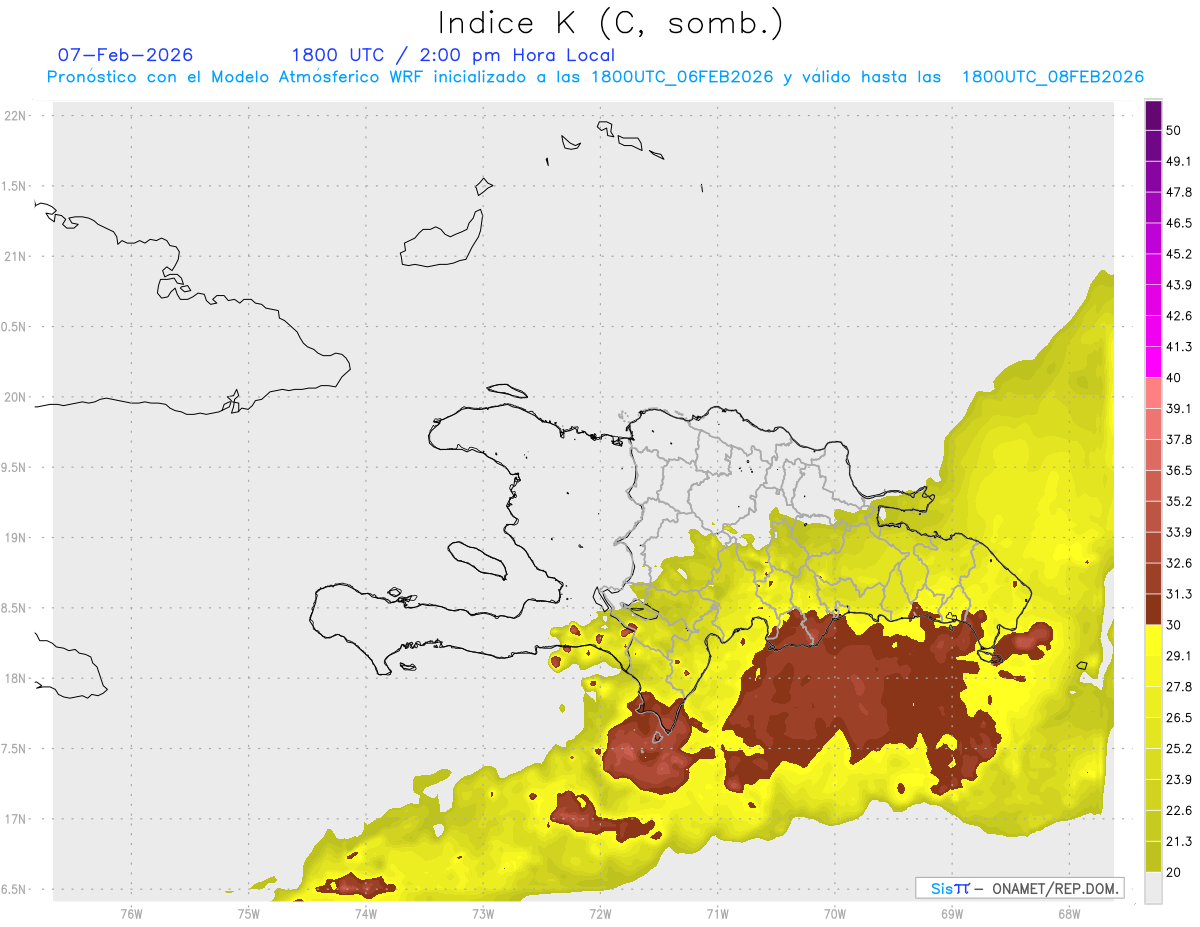Viewport: 1200px width, 927px height.
Task: Click the '41.3' colorbar label
Action: pos(1179,347)
